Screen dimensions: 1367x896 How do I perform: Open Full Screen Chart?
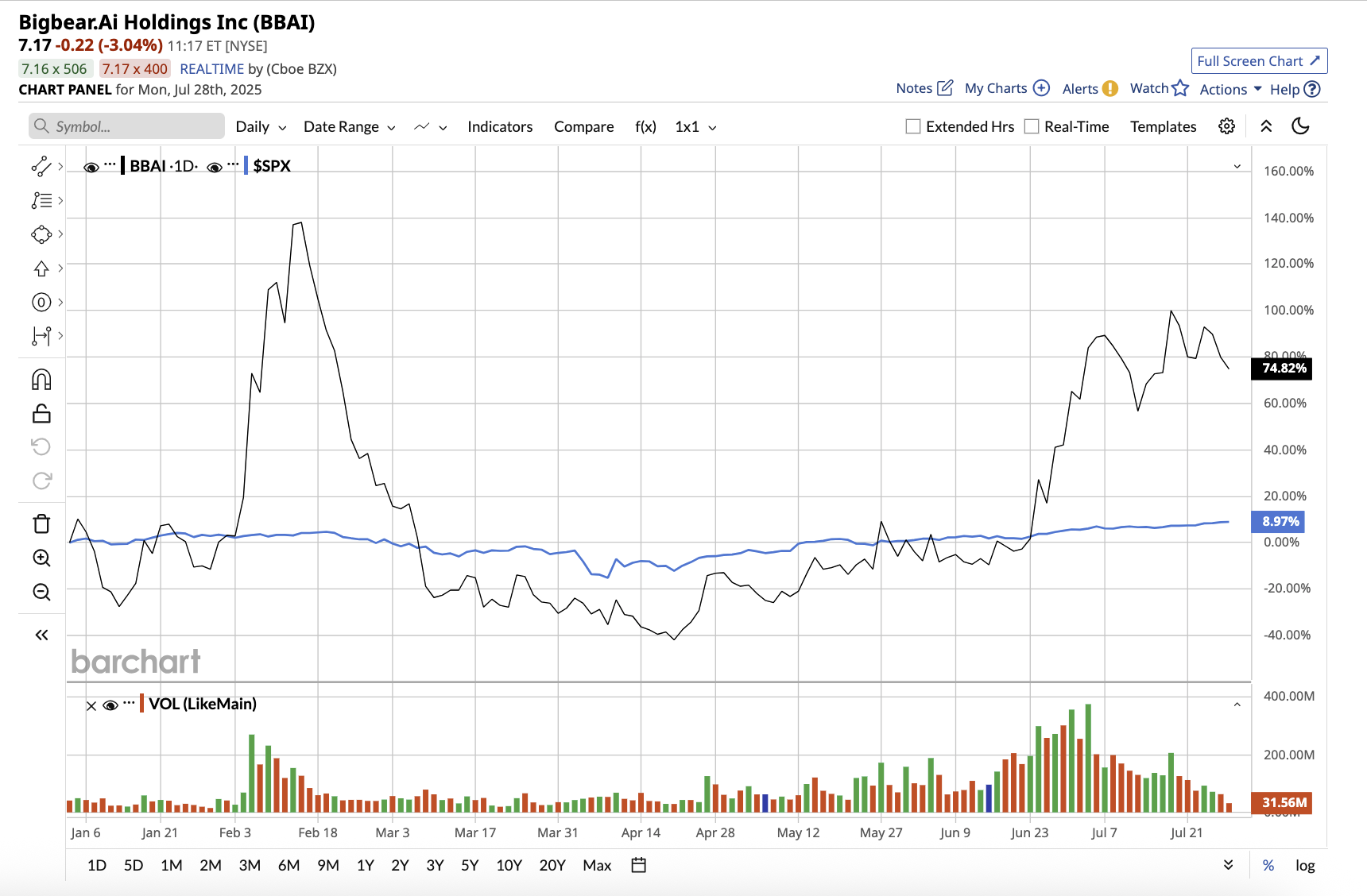(1259, 61)
